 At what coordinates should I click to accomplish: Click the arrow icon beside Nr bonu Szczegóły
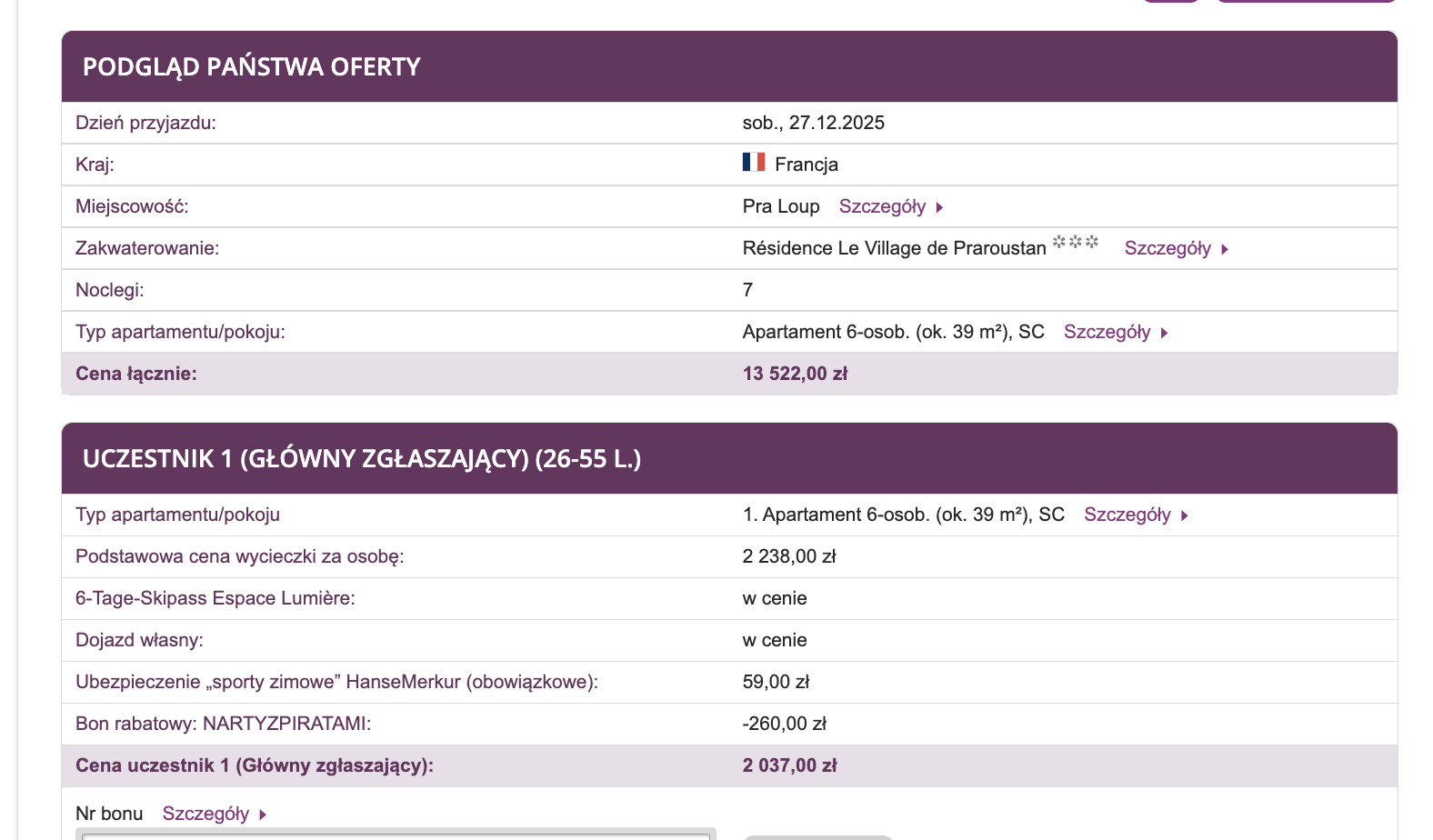(261, 814)
